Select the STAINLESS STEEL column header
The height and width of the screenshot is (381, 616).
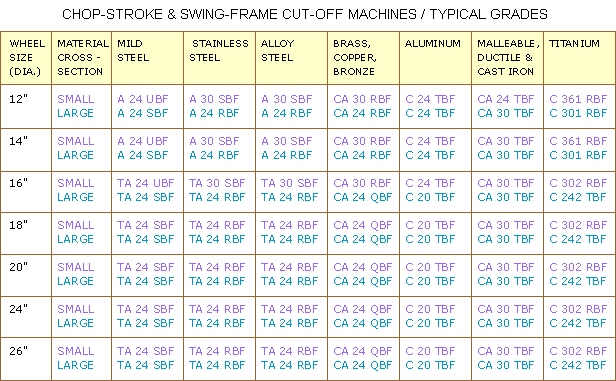click(220, 58)
